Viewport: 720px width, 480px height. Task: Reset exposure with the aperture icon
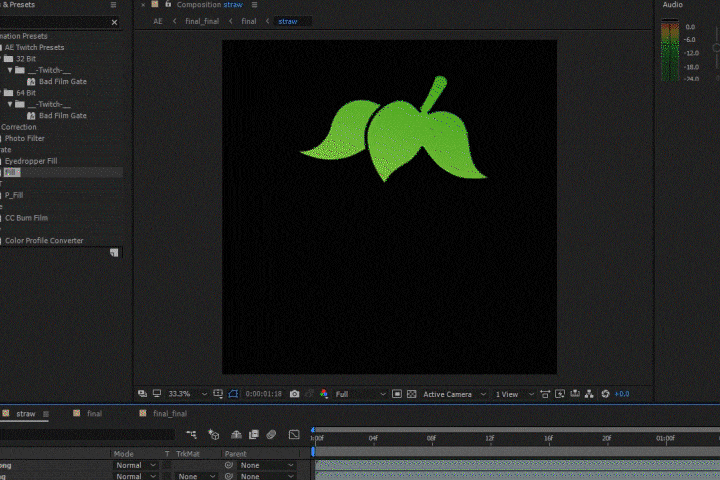(605, 394)
